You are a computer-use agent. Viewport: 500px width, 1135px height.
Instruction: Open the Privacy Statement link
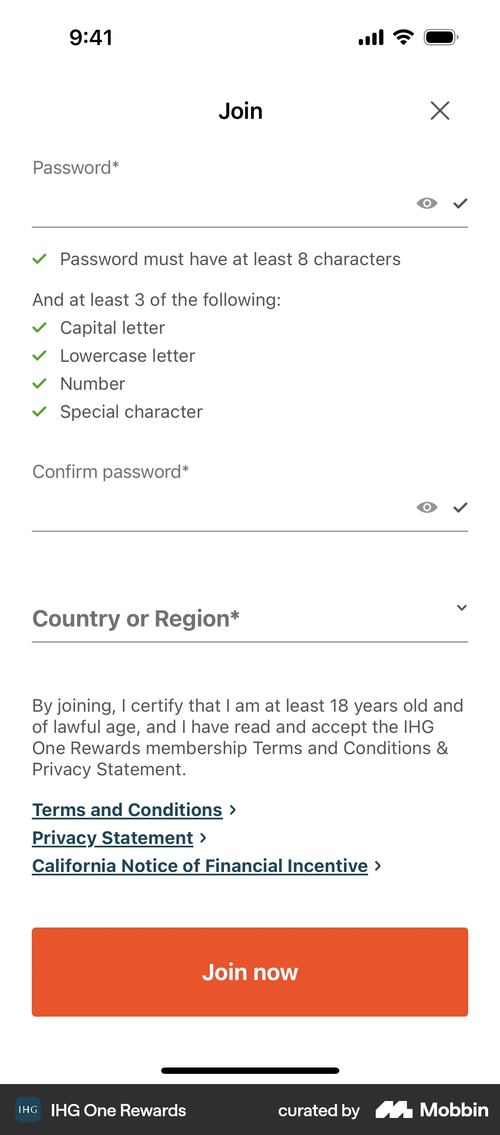coord(113,838)
